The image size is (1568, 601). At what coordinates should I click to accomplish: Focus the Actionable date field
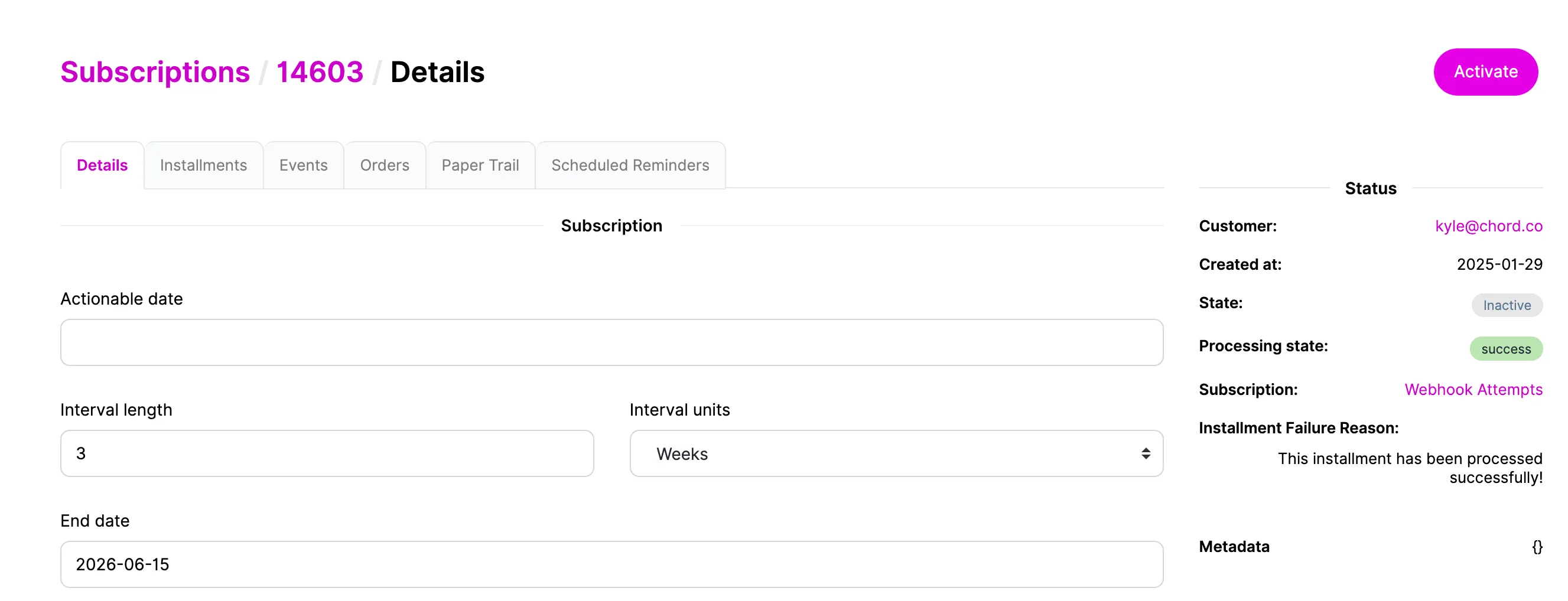click(611, 342)
